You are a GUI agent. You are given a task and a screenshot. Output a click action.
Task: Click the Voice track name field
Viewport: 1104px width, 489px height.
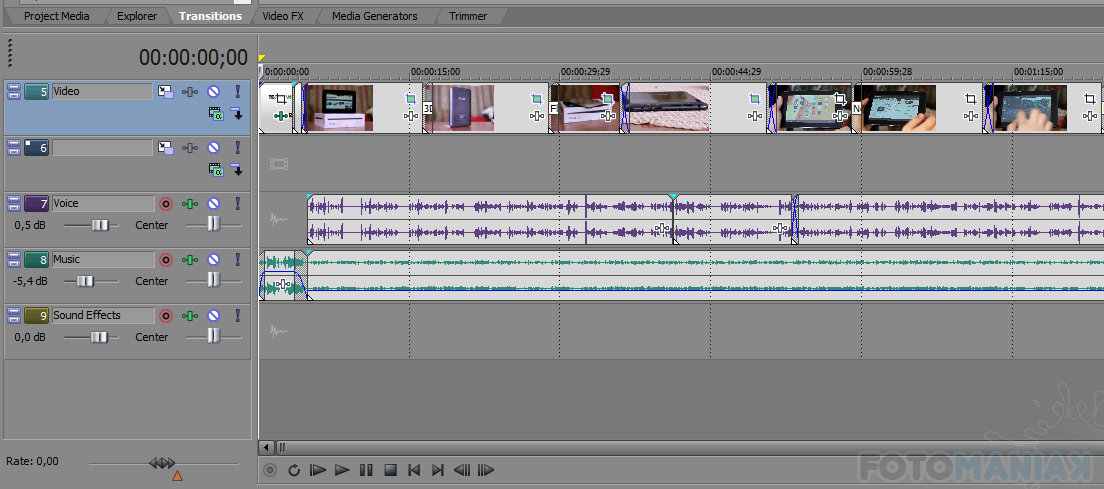[x=102, y=204]
